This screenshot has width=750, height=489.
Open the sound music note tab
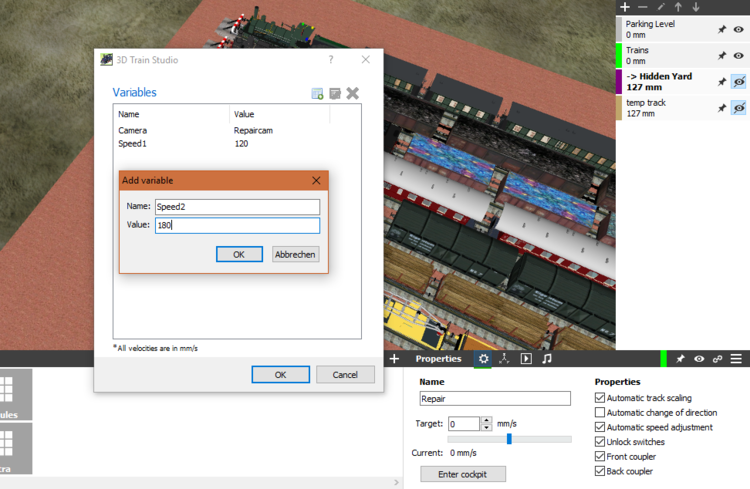pyautogui.click(x=547, y=359)
